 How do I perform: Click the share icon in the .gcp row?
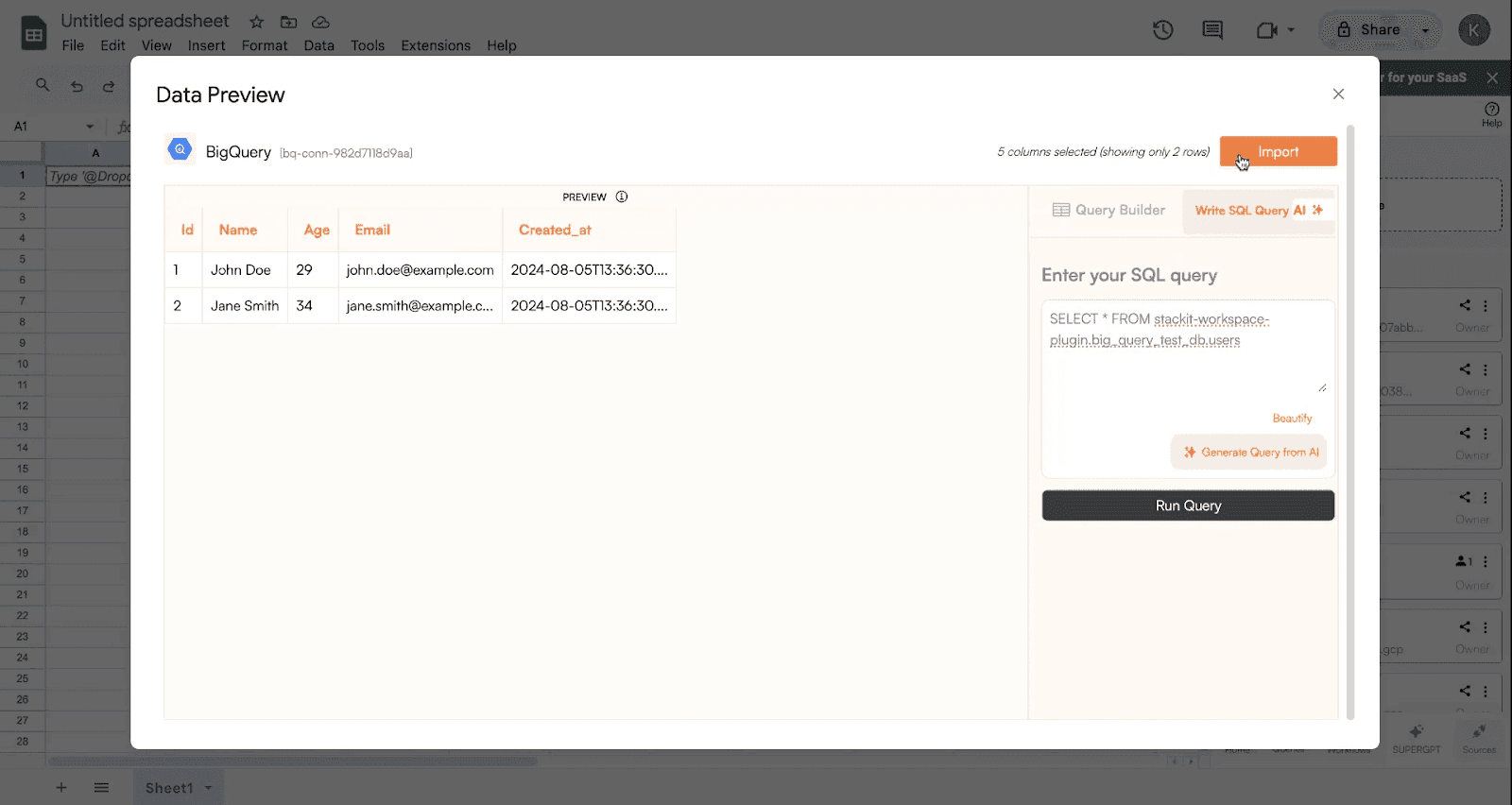(1465, 626)
